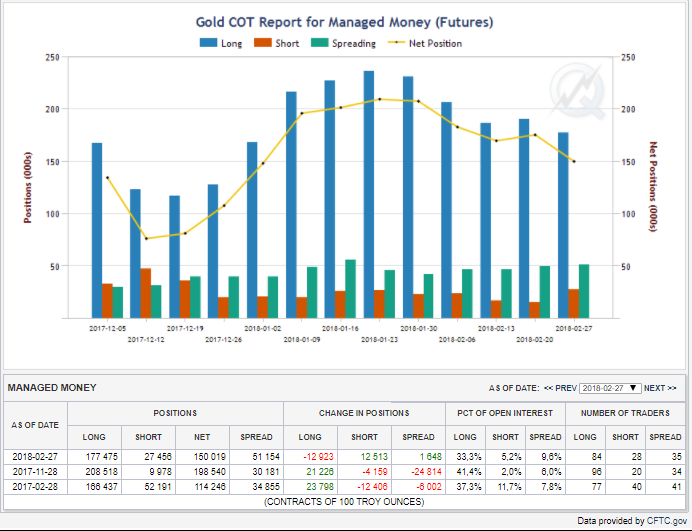The height and width of the screenshot is (531, 692).
Task: Click the spread change -24 814
Action: click(426, 472)
